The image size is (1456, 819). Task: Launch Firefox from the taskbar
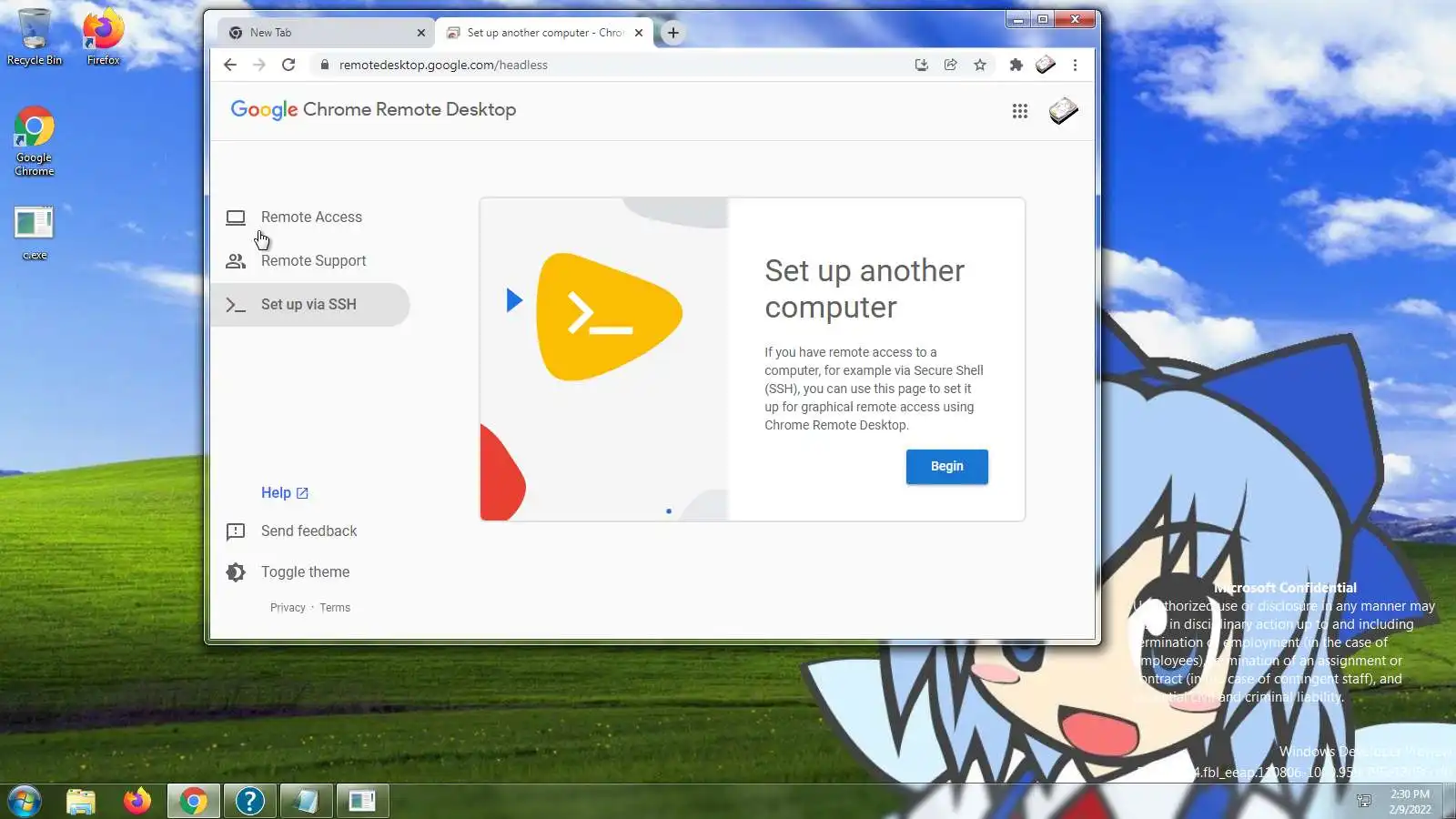coord(137,802)
